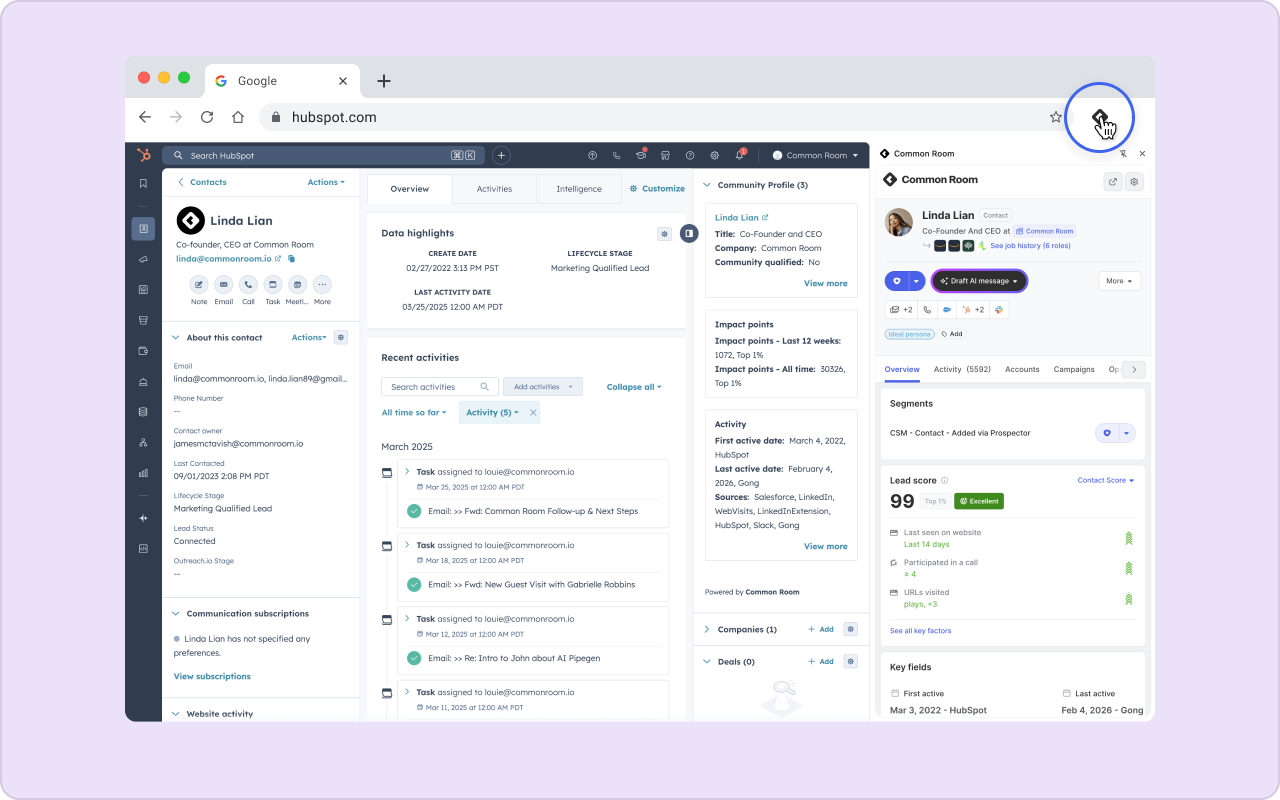
Task: Click the Common Room extension icon in browser toolbar
Action: (1099, 117)
